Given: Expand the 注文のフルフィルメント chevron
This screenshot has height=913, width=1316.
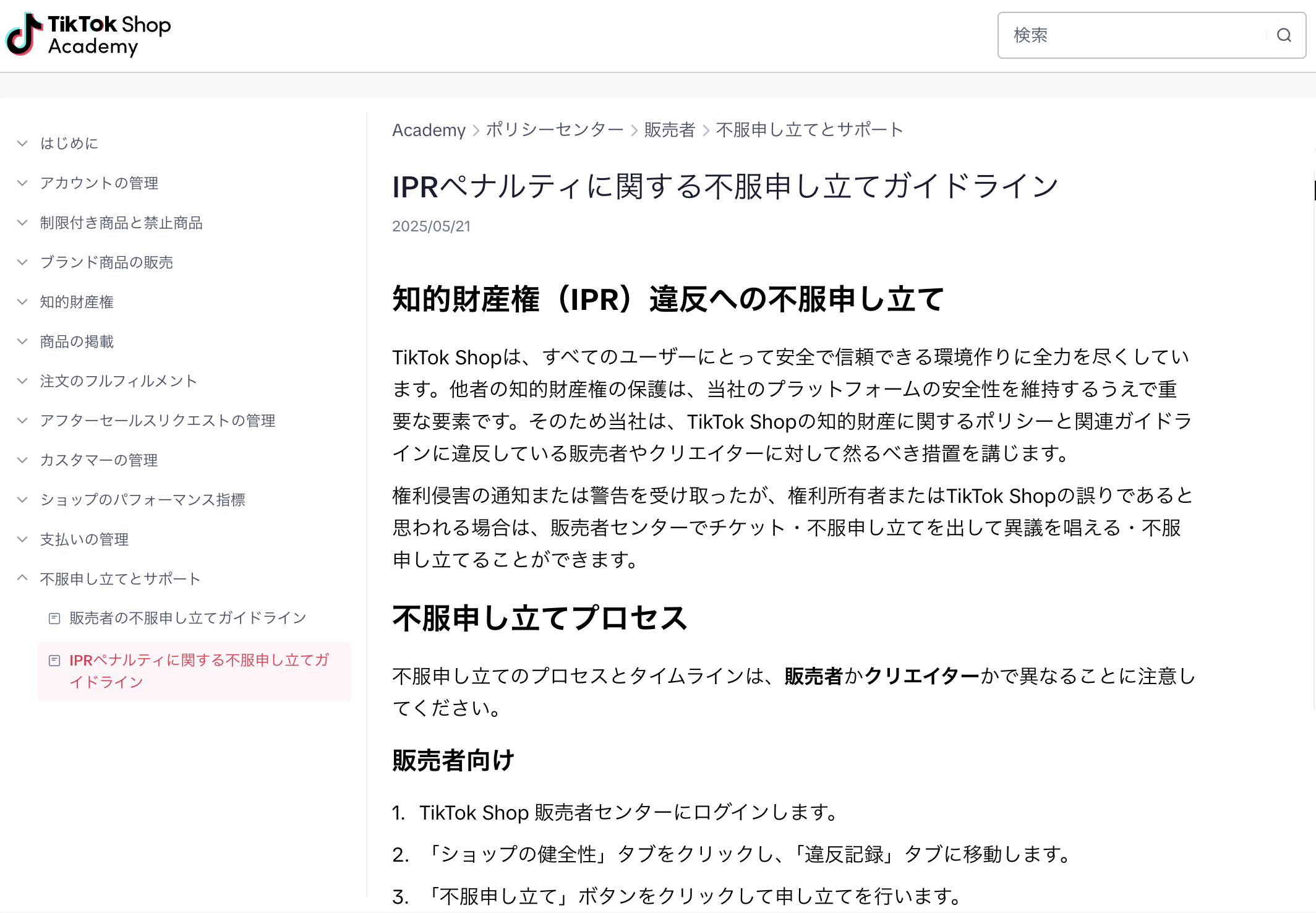Looking at the screenshot, I should pyautogui.click(x=22, y=380).
